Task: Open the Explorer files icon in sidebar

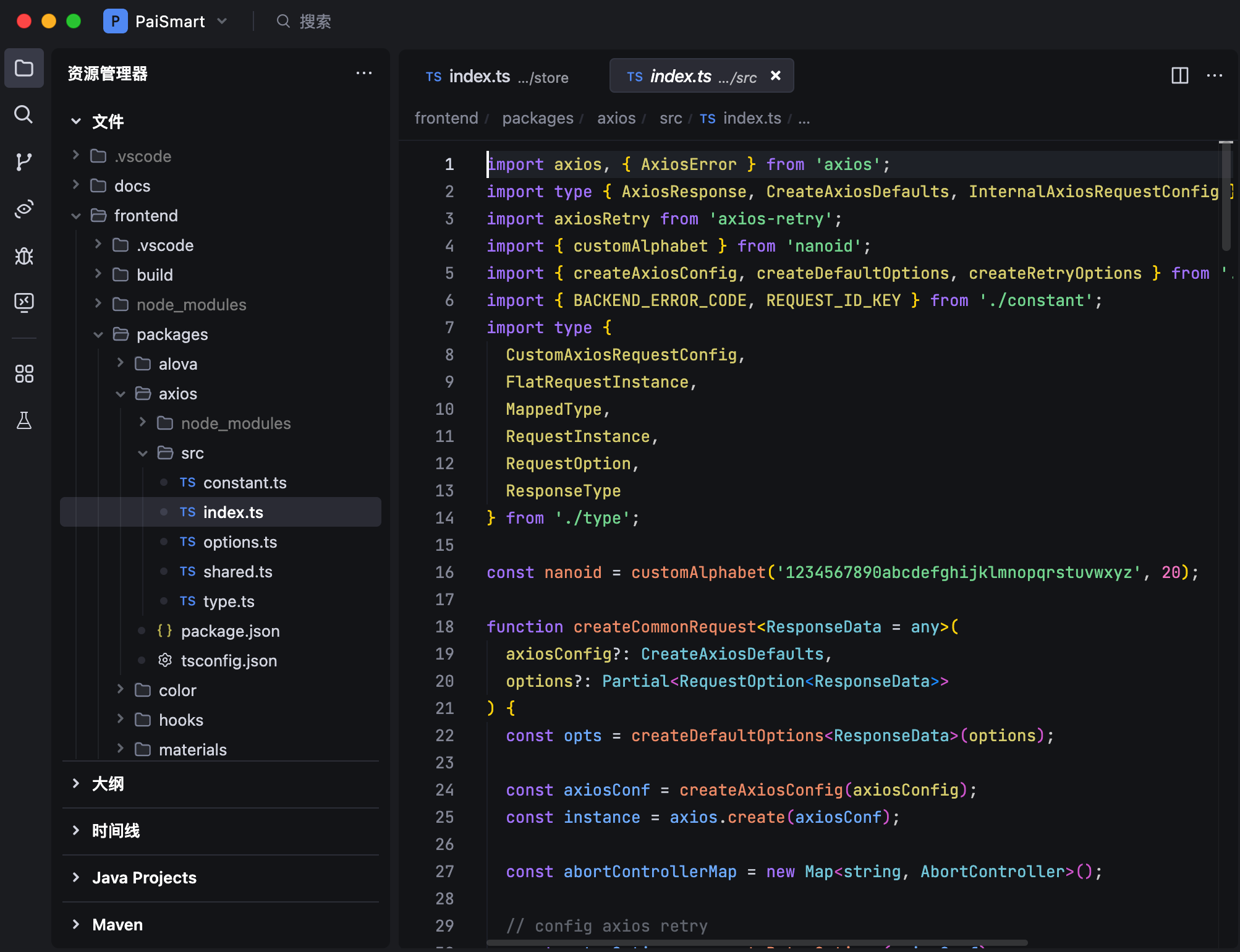Action: 24,68
